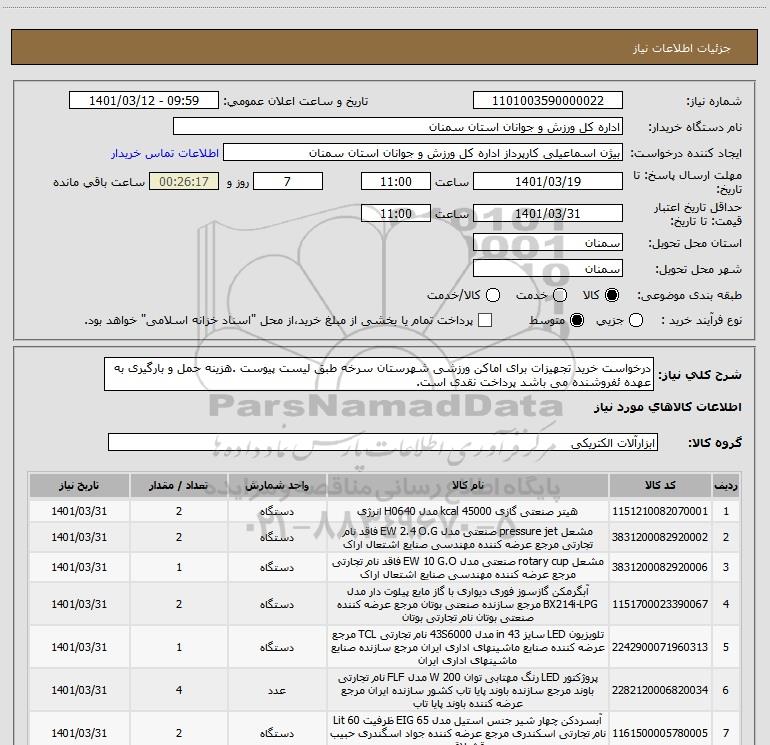Select product code 1151700023390067
Image resolution: width=770 pixels, height=745 pixels.
click(660, 604)
